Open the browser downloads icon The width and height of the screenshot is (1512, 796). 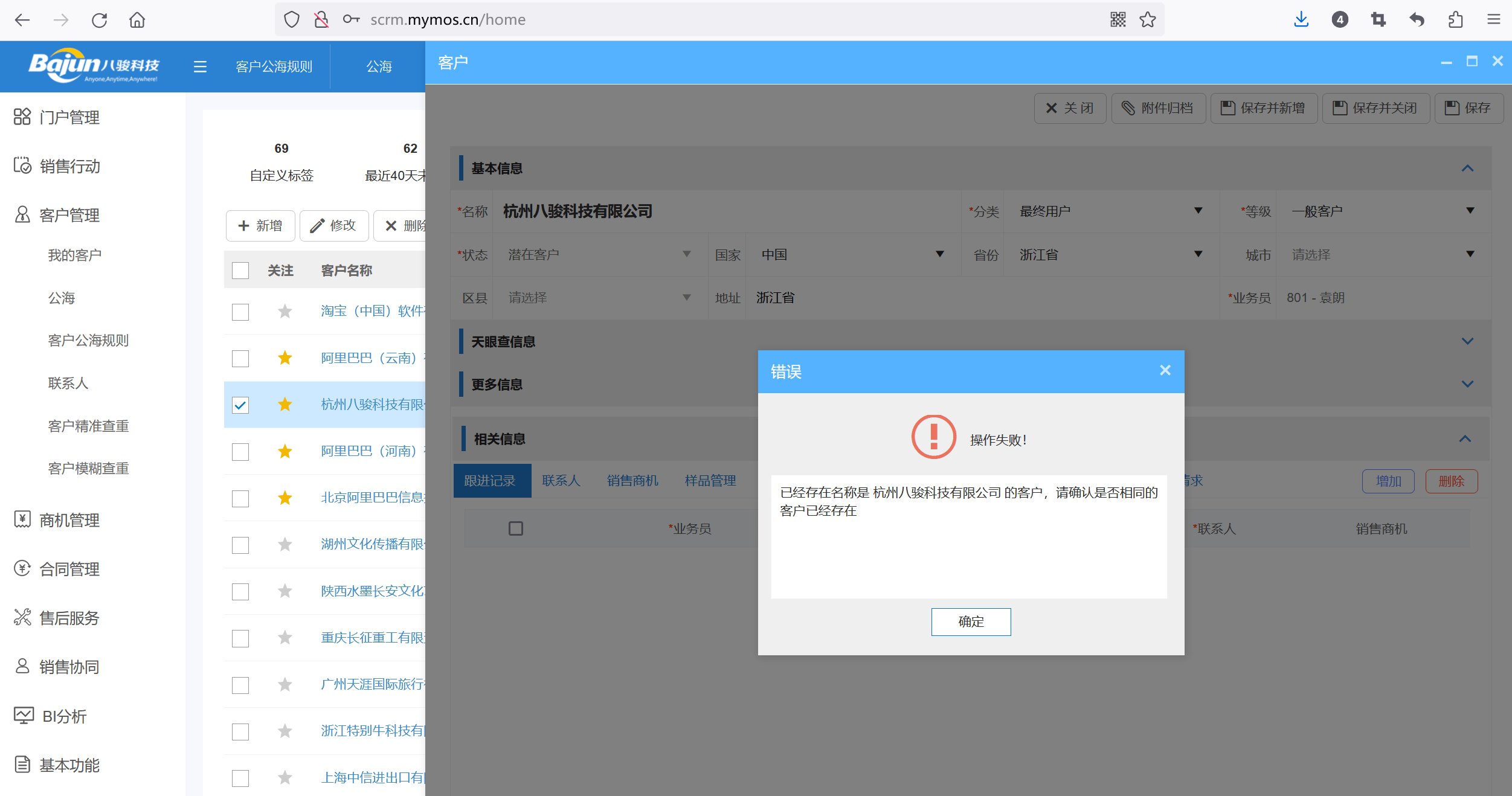1301,19
